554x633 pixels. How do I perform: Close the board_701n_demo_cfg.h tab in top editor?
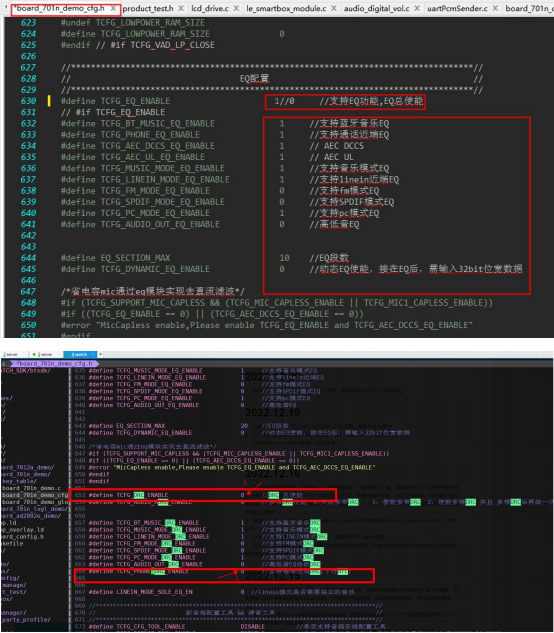pyautogui.click(x=113, y=8)
